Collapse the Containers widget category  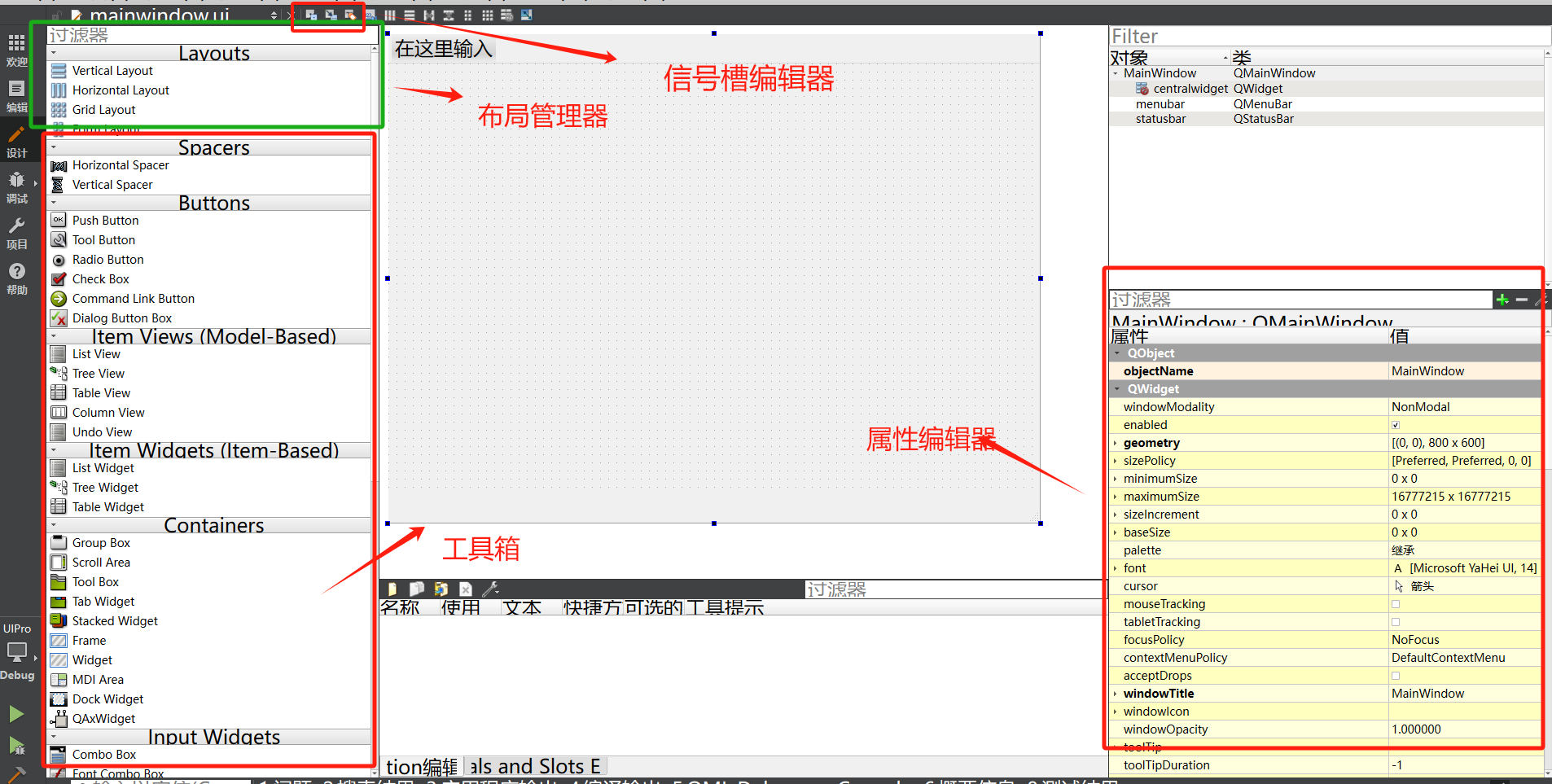54,525
